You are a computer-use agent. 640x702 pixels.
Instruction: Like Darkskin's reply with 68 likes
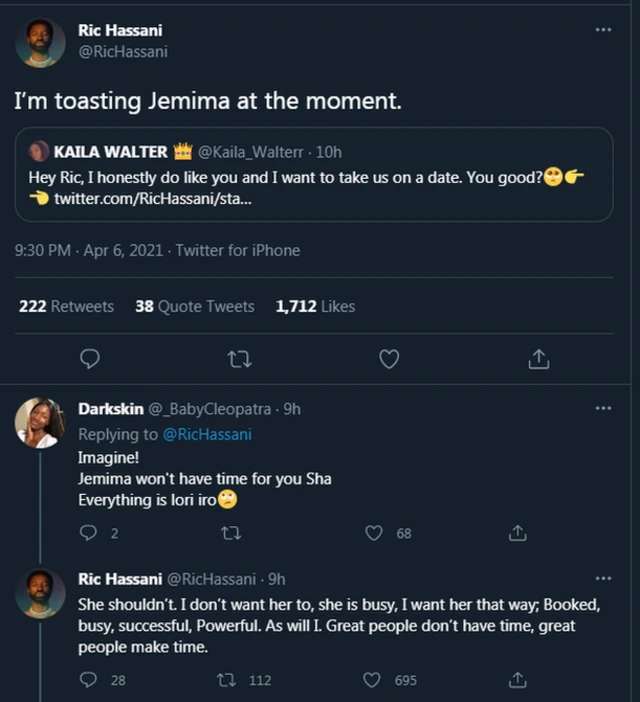(x=374, y=534)
